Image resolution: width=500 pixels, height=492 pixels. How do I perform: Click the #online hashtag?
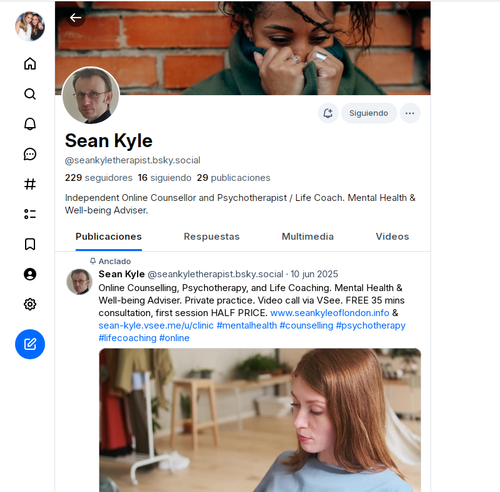[174, 338]
